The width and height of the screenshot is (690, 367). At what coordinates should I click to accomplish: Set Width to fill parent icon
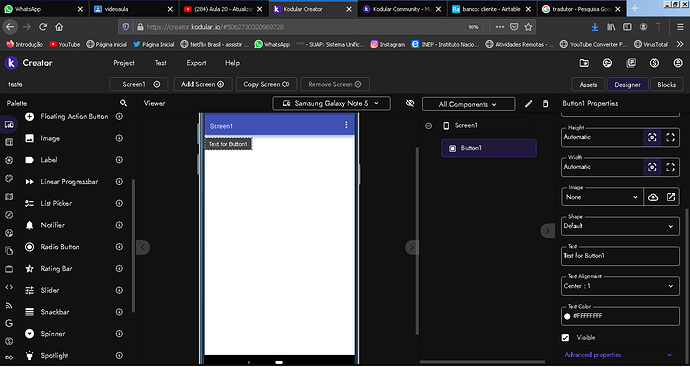click(x=670, y=167)
